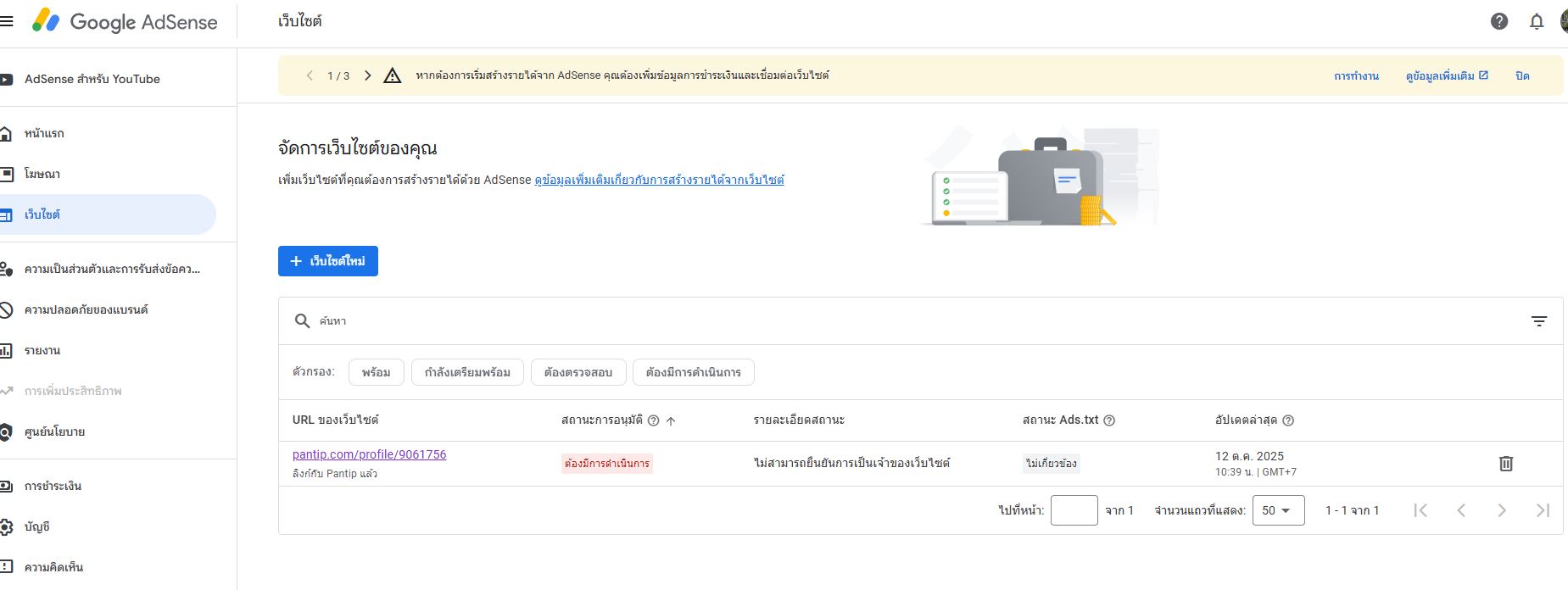Open การเพิ่มประสิทธิภาพ optimization section
The width and height of the screenshot is (1568, 590).
[106, 391]
